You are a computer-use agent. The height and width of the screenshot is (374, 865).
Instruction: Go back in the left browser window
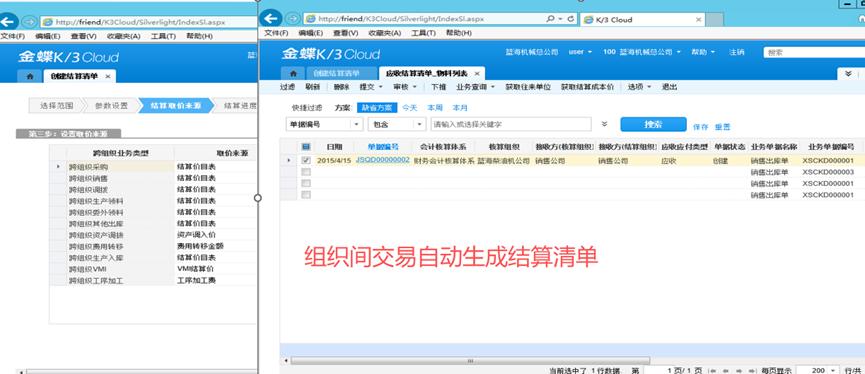(x=7, y=22)
